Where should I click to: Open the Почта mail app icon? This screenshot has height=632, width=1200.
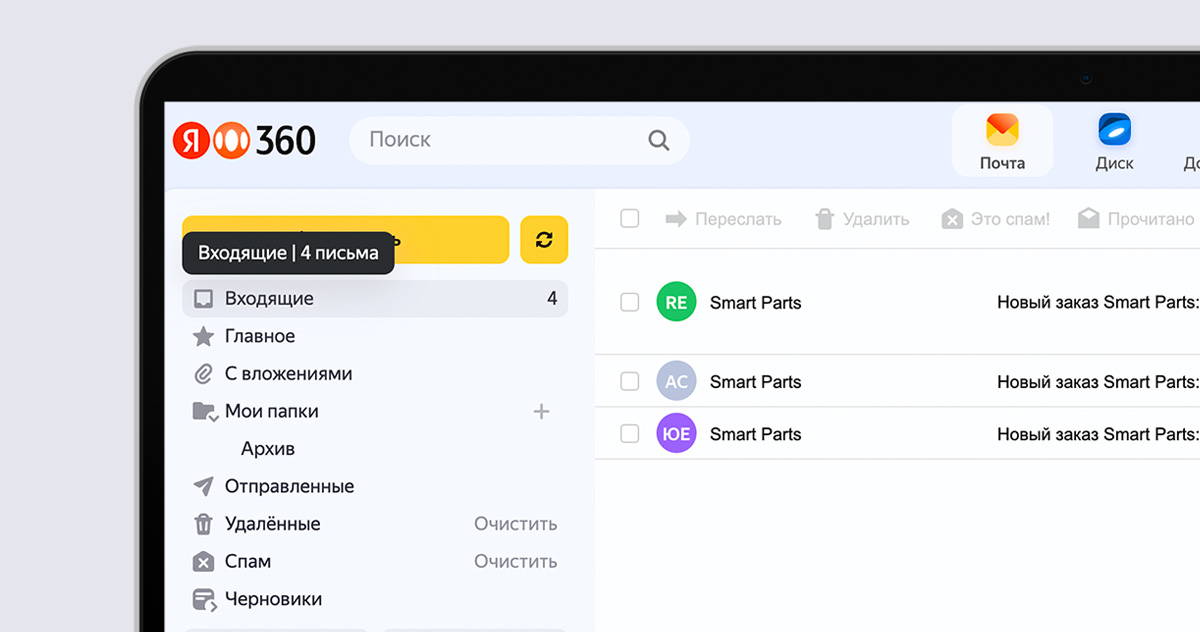1002,141
